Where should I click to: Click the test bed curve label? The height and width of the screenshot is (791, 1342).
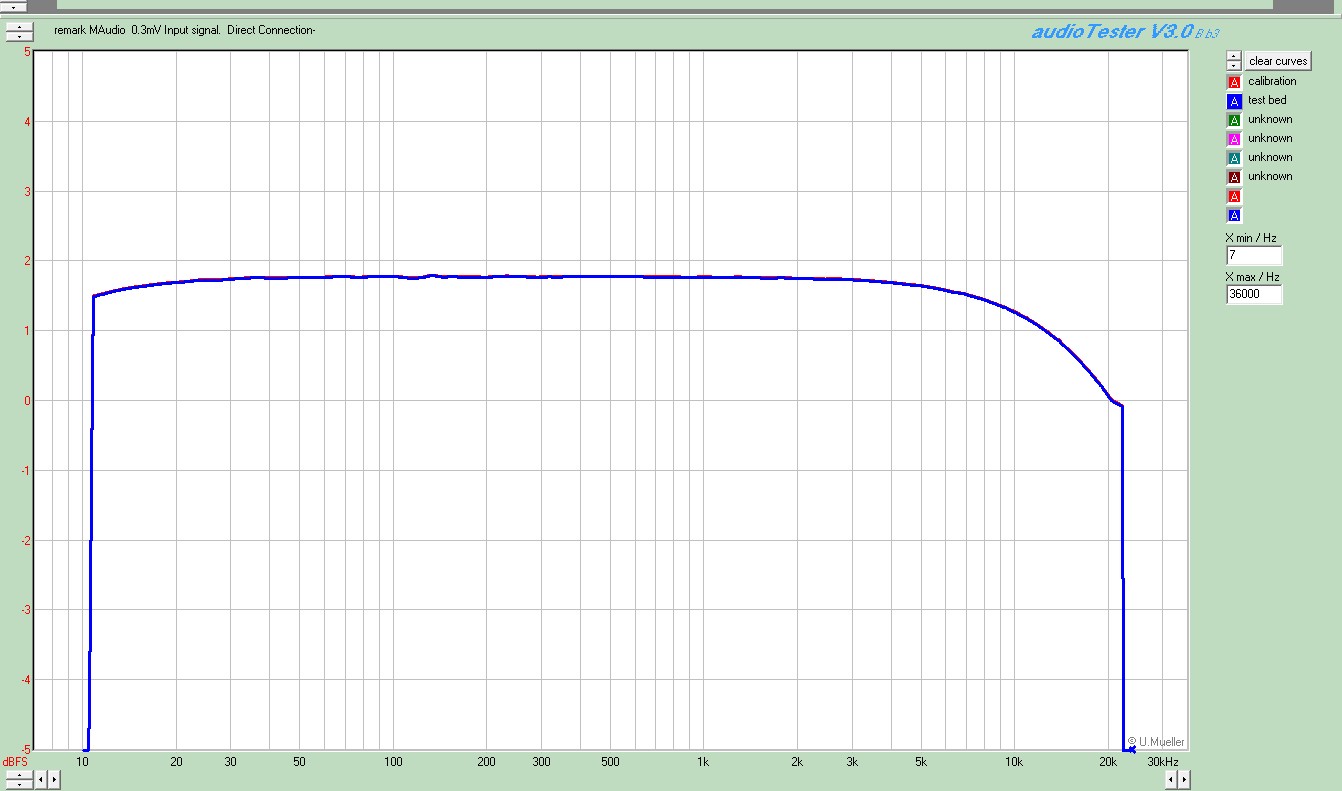tap(1267, 101)
